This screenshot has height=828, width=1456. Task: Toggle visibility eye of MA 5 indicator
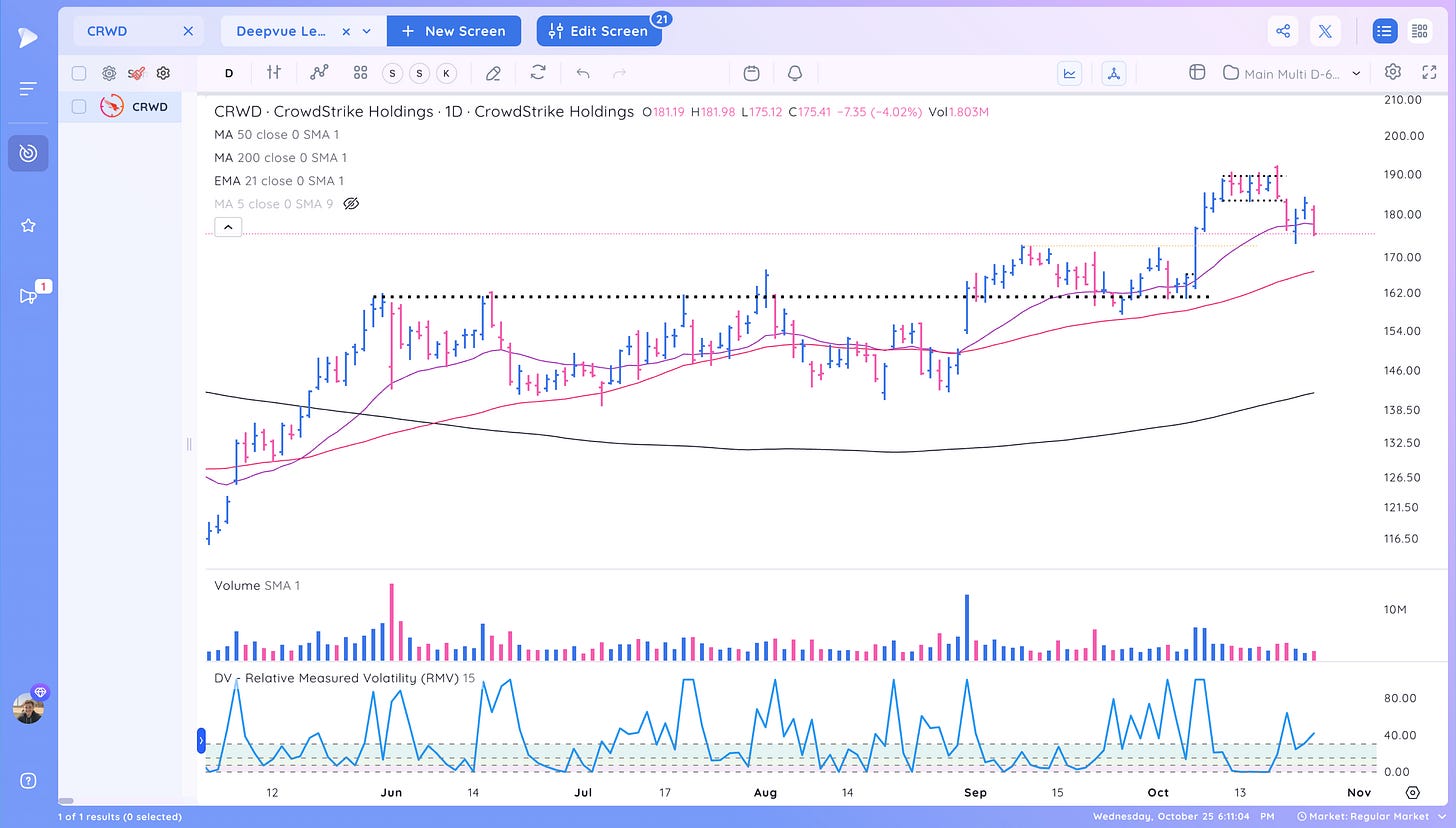(x=351, y=204)
